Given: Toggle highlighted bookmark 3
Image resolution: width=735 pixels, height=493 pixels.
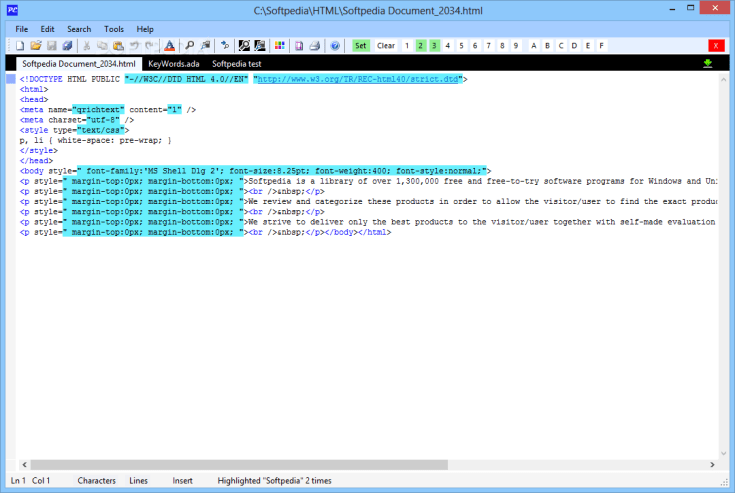Looking at the screenshot, I should (434, 45).
